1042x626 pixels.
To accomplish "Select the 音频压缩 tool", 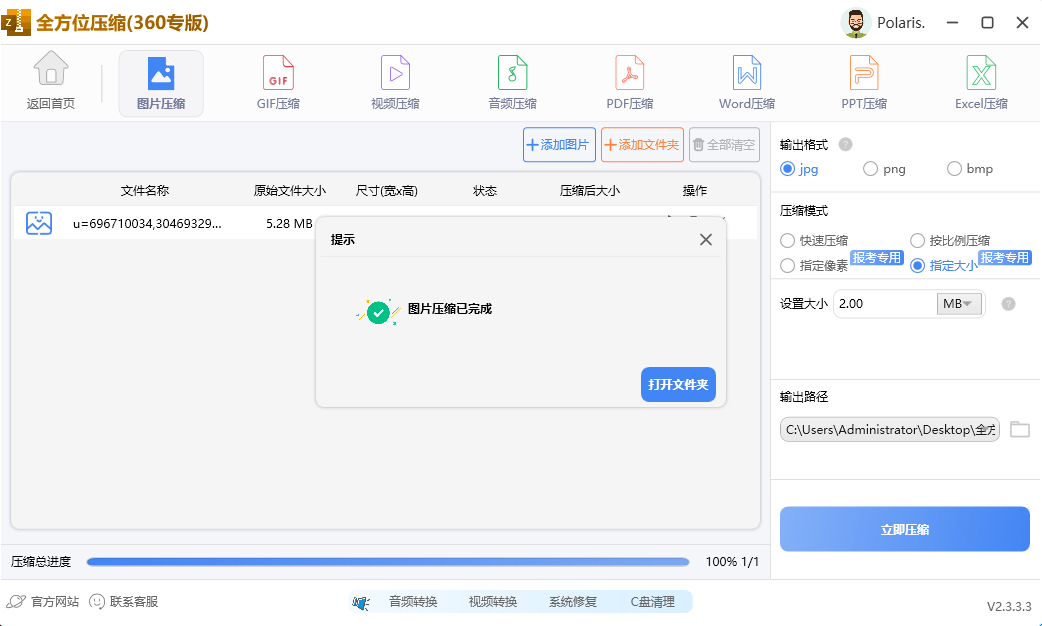I will coord(512,82).
